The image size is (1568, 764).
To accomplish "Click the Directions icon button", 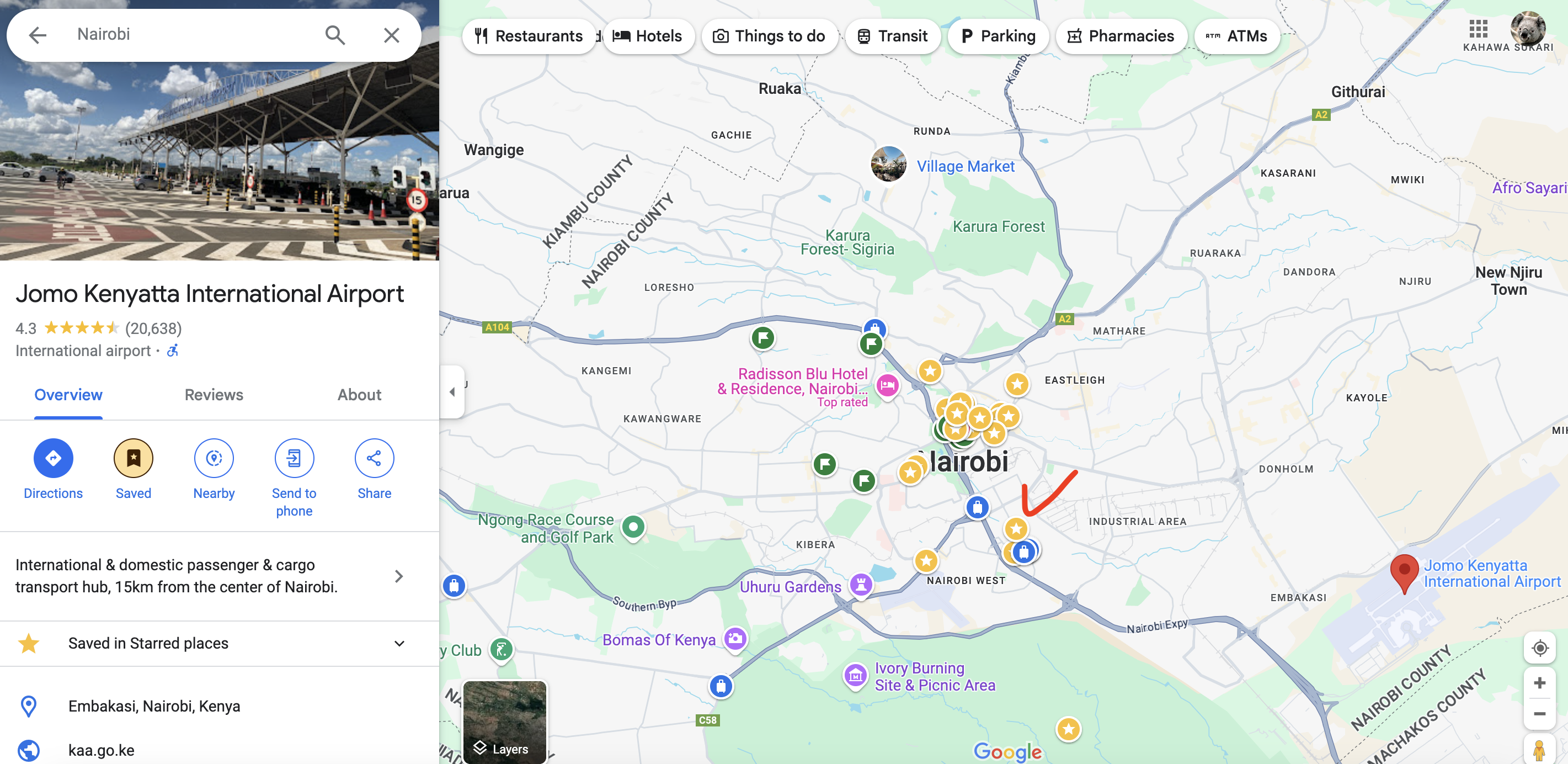I will [53, 458].
